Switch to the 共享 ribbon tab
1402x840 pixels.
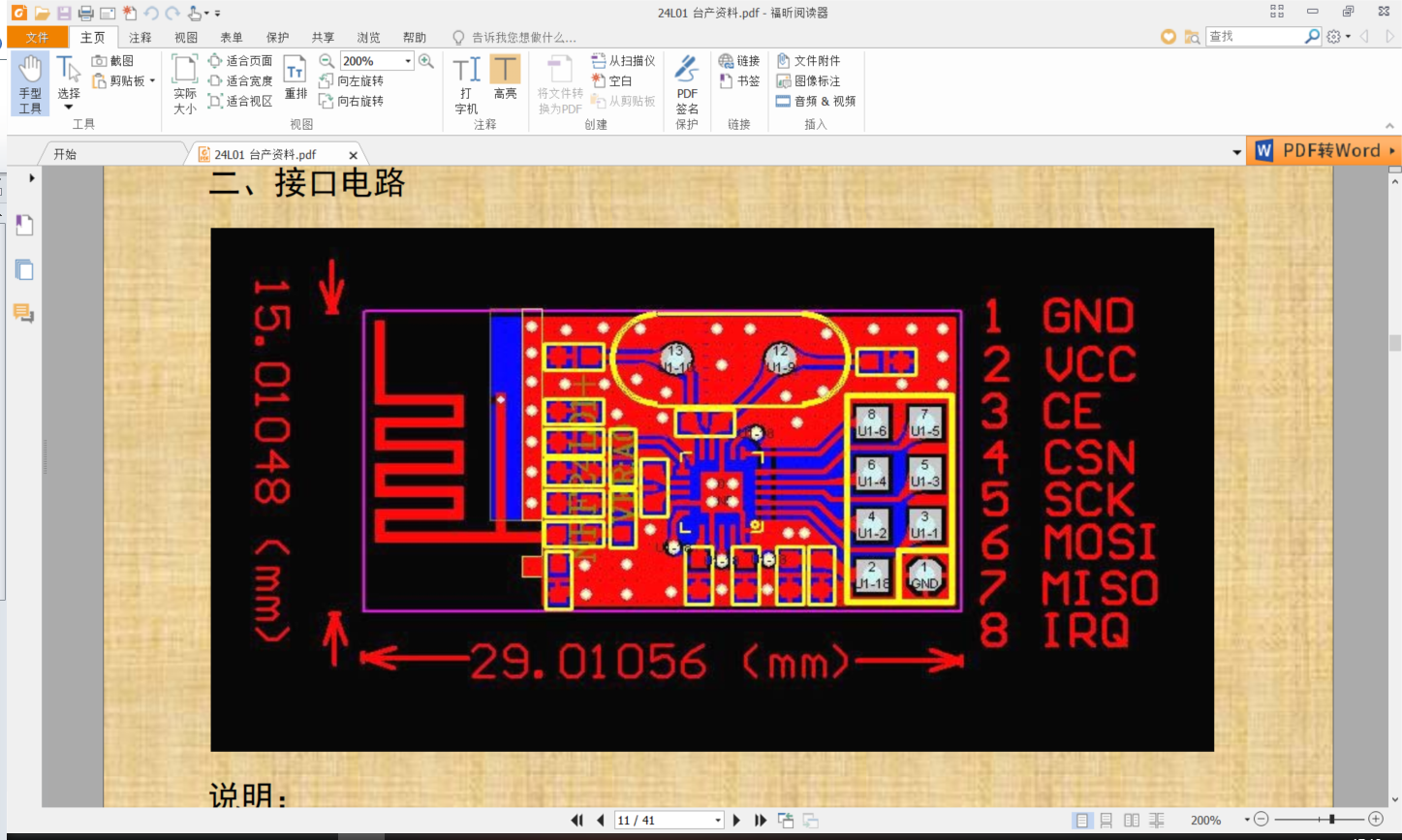[323, 38]
